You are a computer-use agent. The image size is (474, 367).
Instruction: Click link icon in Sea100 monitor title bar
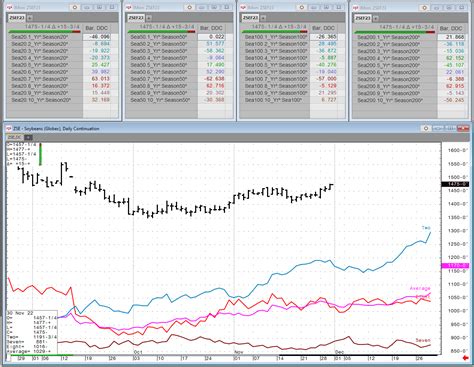(x=314, y=7)
